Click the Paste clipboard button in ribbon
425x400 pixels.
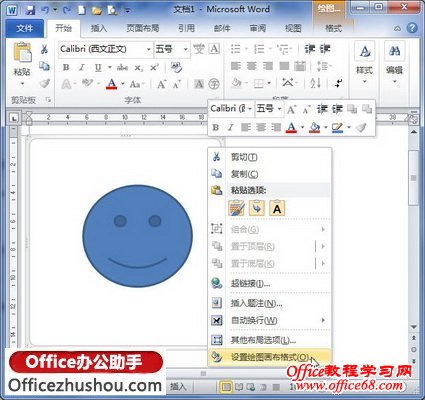pyautogui.click(x=22, y=53)
